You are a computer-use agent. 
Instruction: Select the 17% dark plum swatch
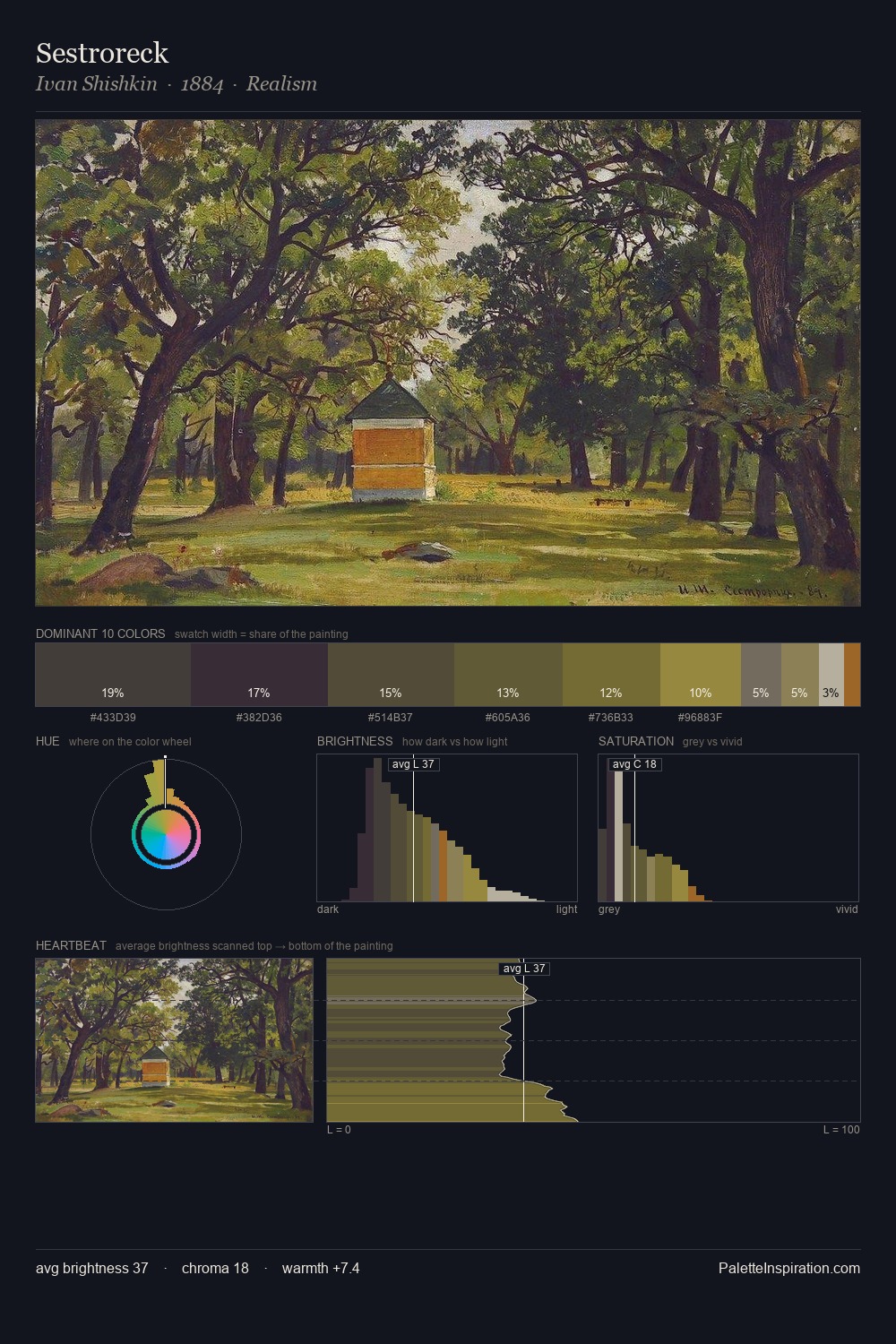coord(259,675)
